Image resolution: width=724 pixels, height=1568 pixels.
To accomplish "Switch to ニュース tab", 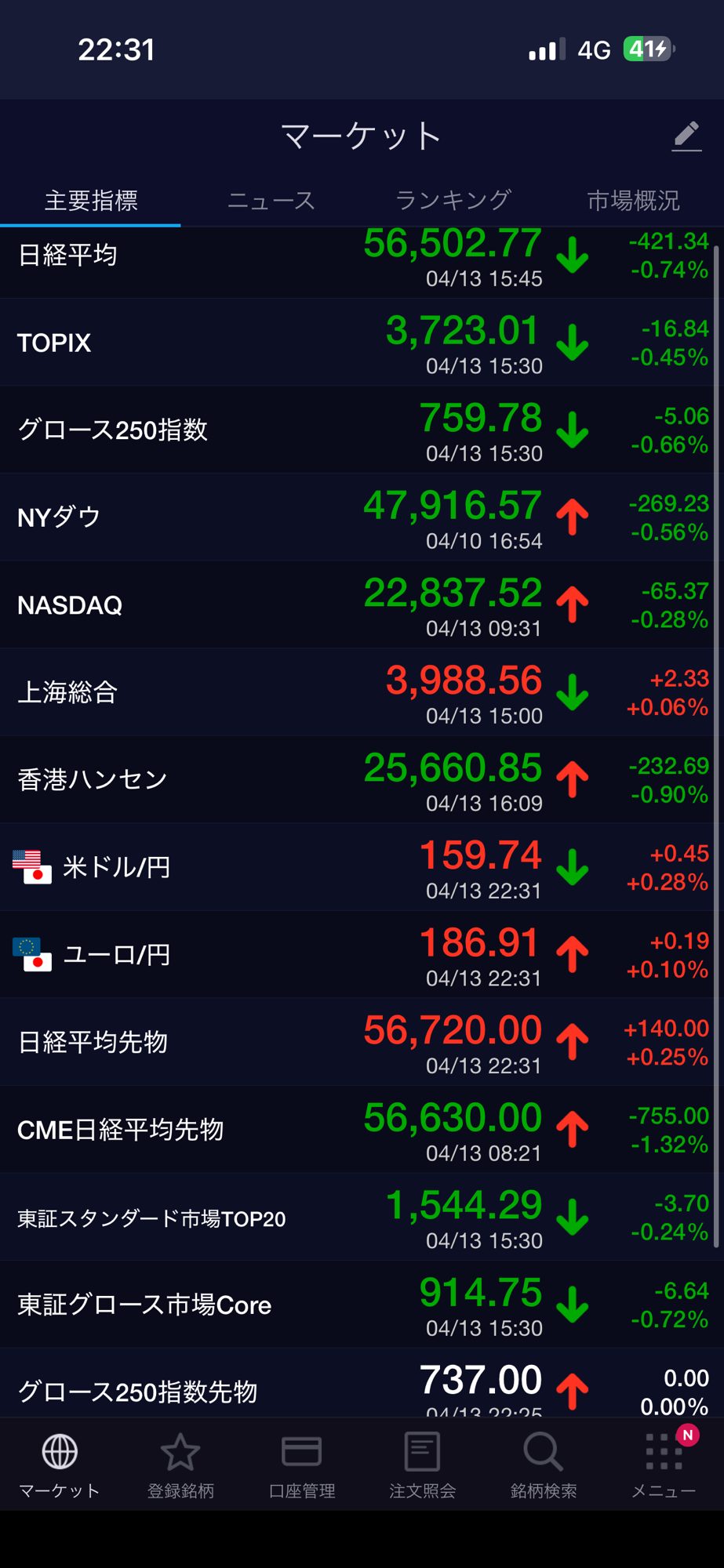I will pyautogui.click(x=271, y=201).
